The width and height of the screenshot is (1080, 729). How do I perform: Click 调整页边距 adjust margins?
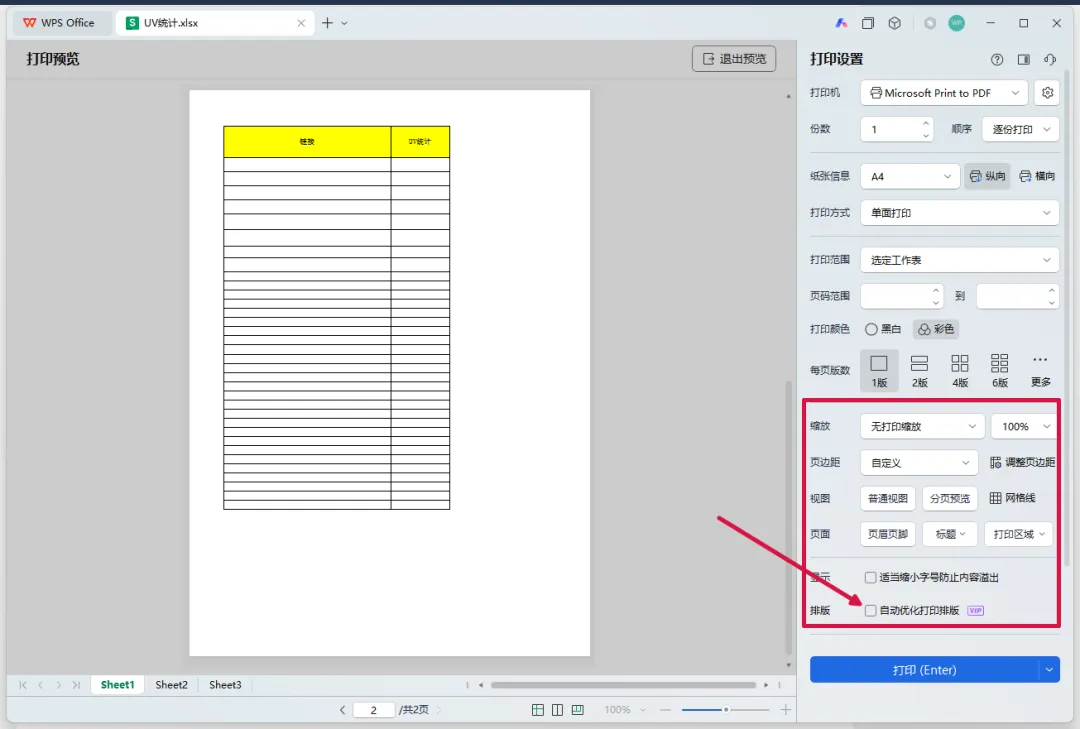pyautogui.click(x=1022, y=462)
